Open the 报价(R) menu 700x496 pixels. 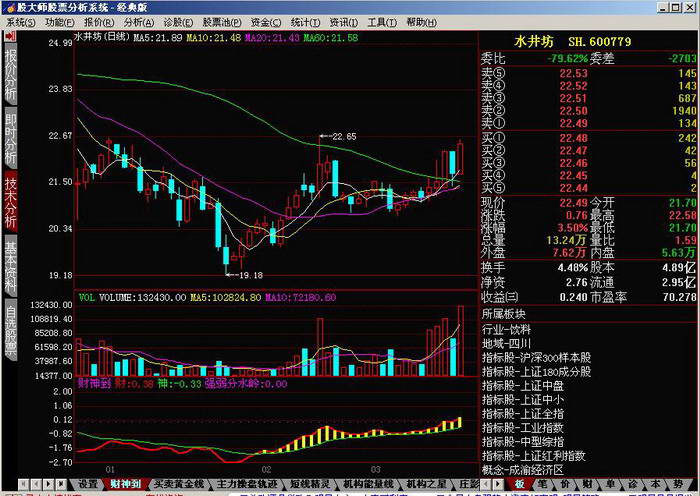(100, 22)
